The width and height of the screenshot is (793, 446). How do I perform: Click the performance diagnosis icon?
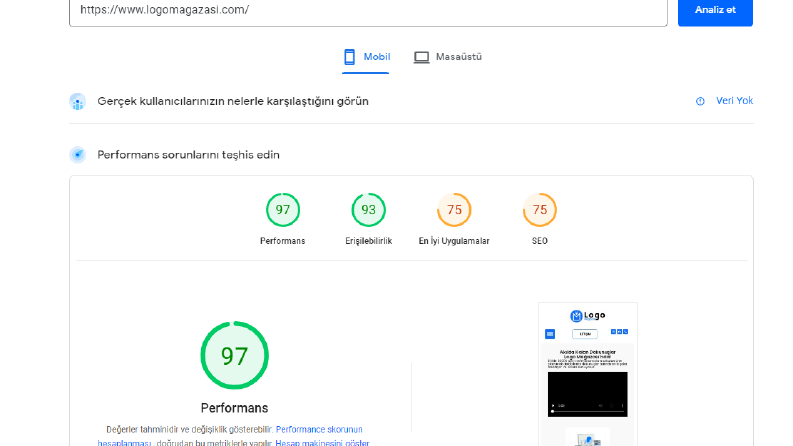pos(77,155)
